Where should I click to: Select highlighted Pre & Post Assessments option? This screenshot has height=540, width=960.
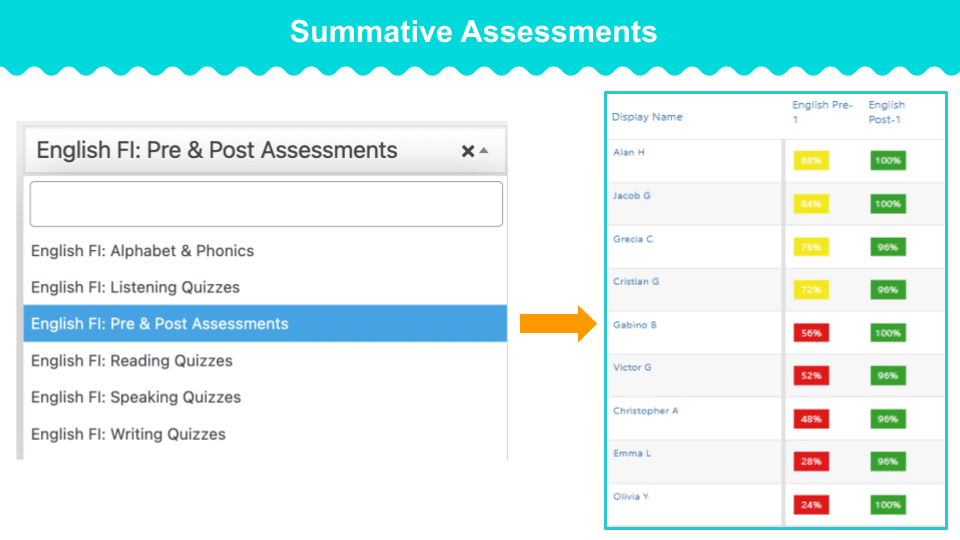(265, 323)
